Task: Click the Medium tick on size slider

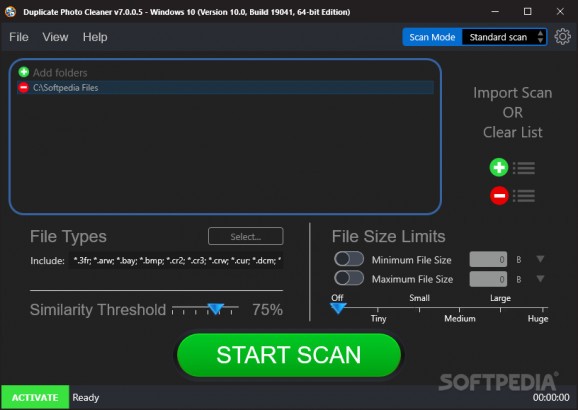Action: click(459, 310)
